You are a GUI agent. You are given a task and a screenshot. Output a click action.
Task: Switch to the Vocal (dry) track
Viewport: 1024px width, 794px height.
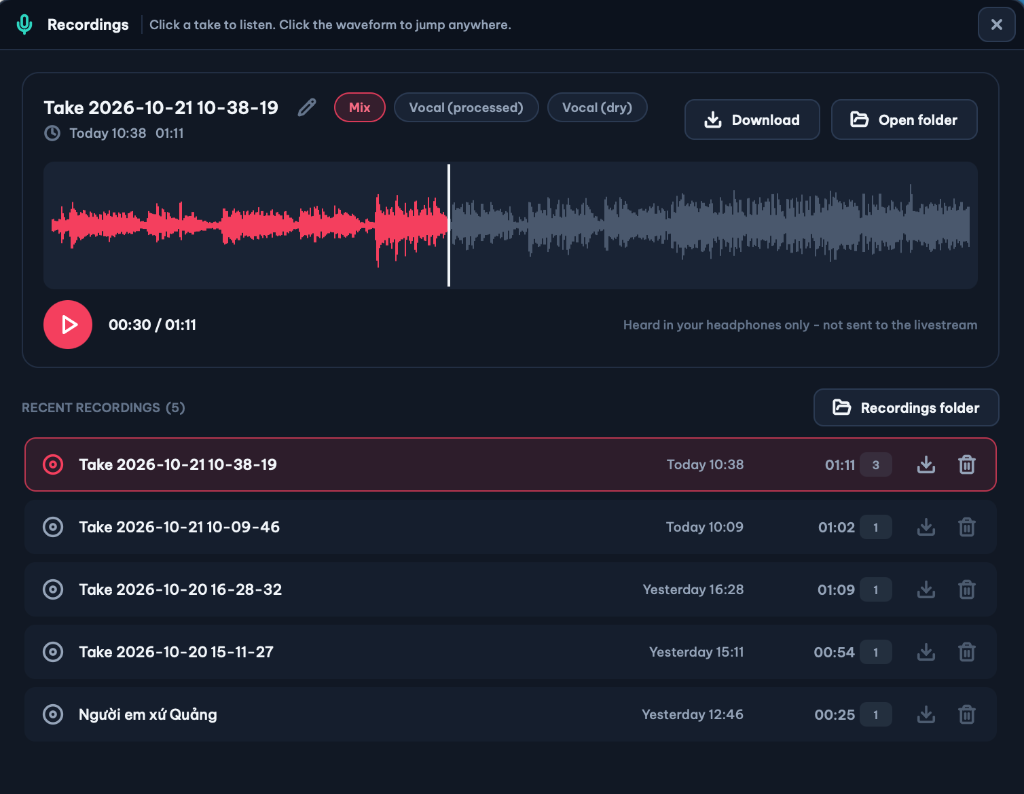coord(597,107)
